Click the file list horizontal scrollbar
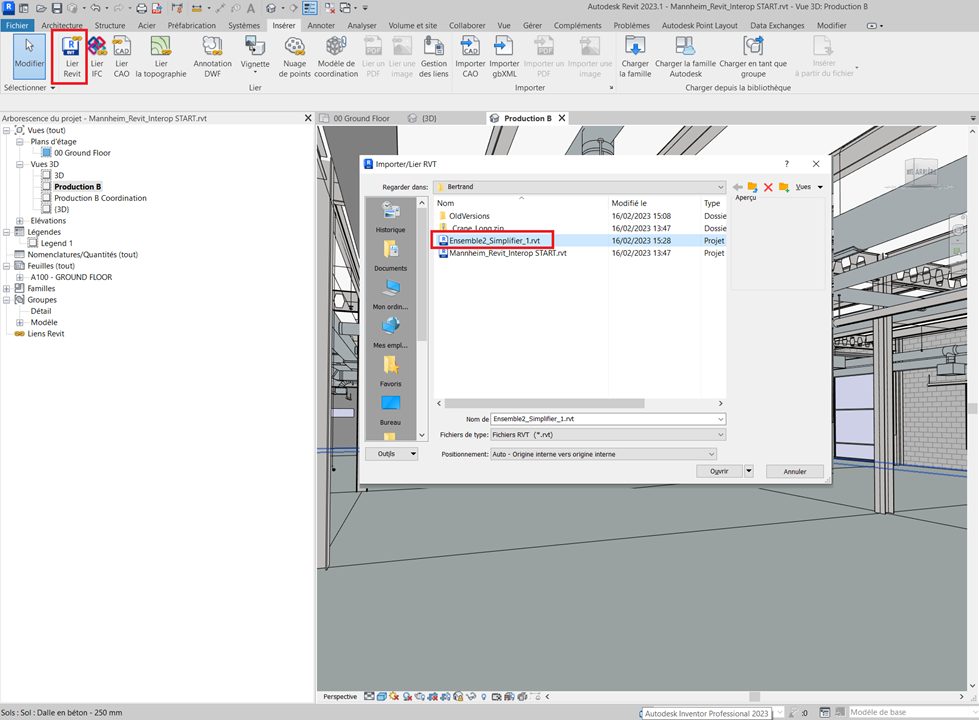This screenshot has width=979, height=720. 543,403
